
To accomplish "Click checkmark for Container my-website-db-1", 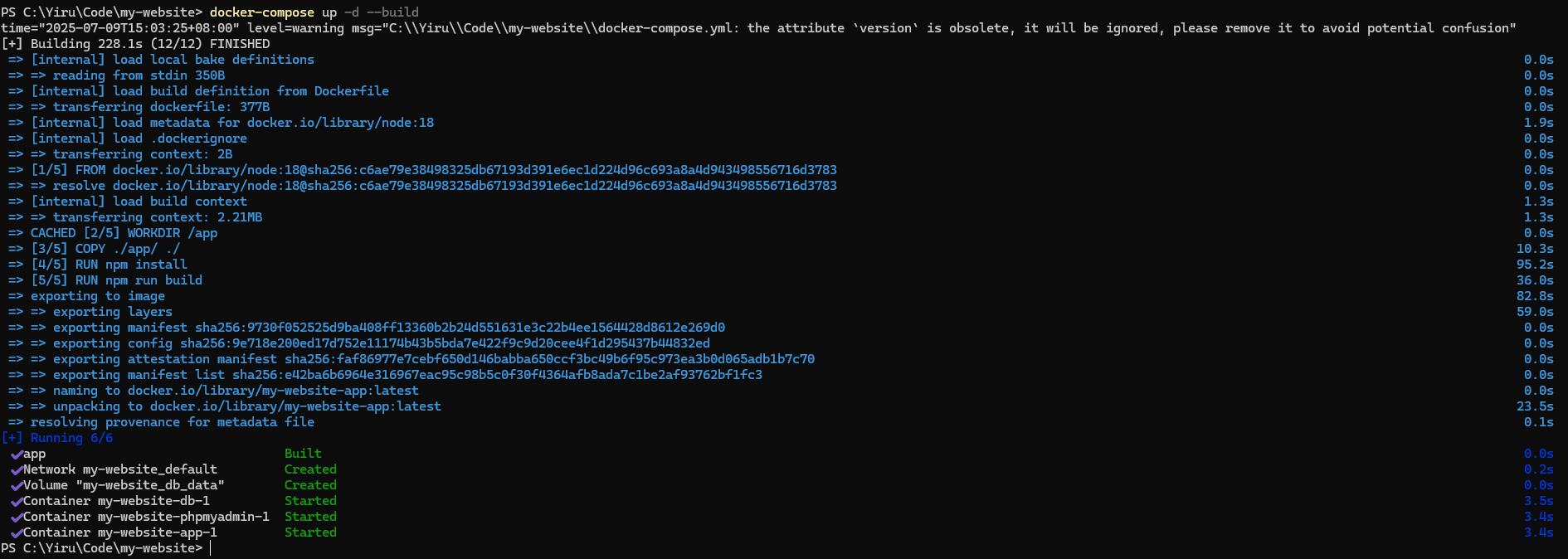I will pyautogui.click(x=16, y=502).
